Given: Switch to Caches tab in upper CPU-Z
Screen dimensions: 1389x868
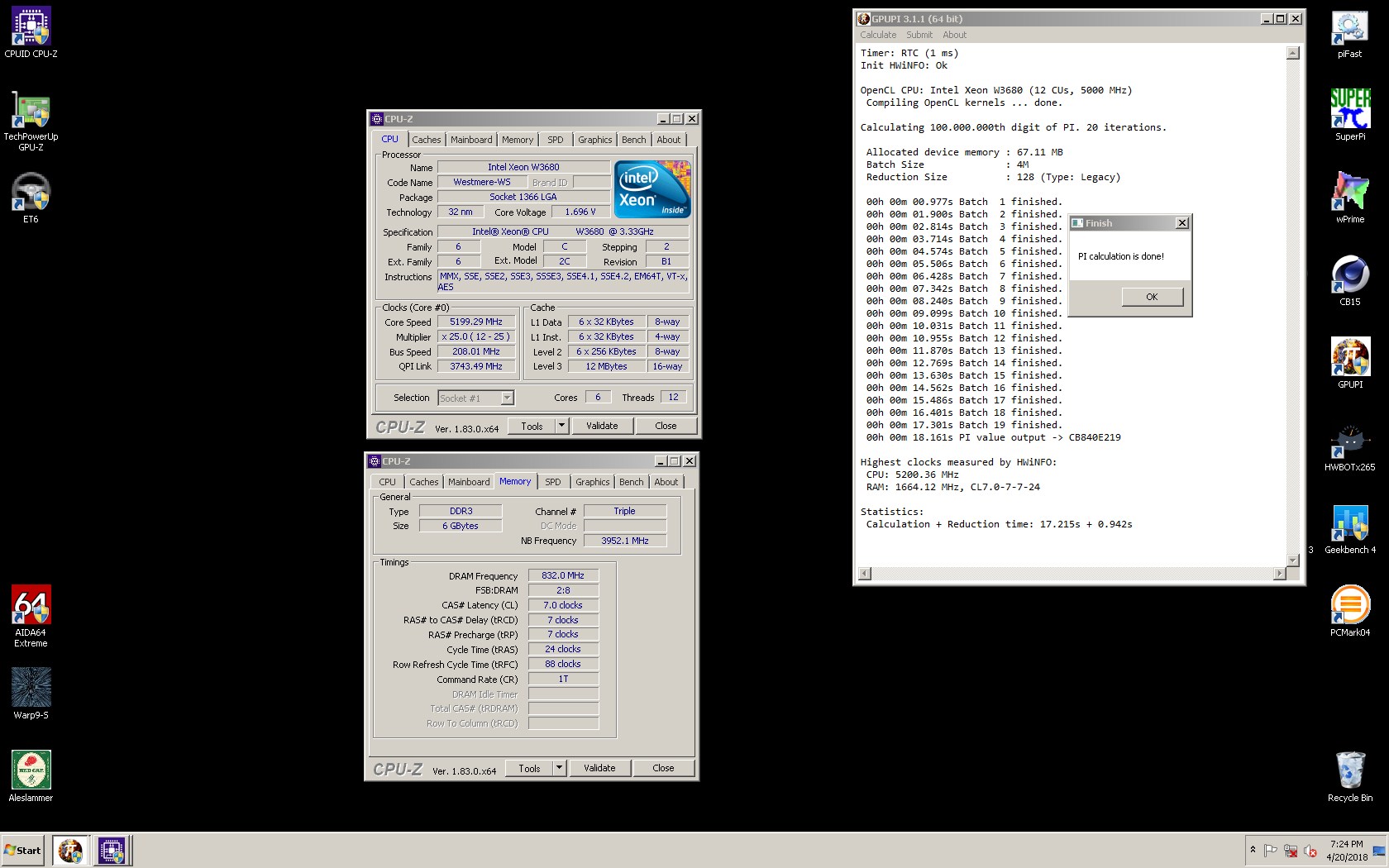Looking at the screenshot, I should click(x=427, y=140).
